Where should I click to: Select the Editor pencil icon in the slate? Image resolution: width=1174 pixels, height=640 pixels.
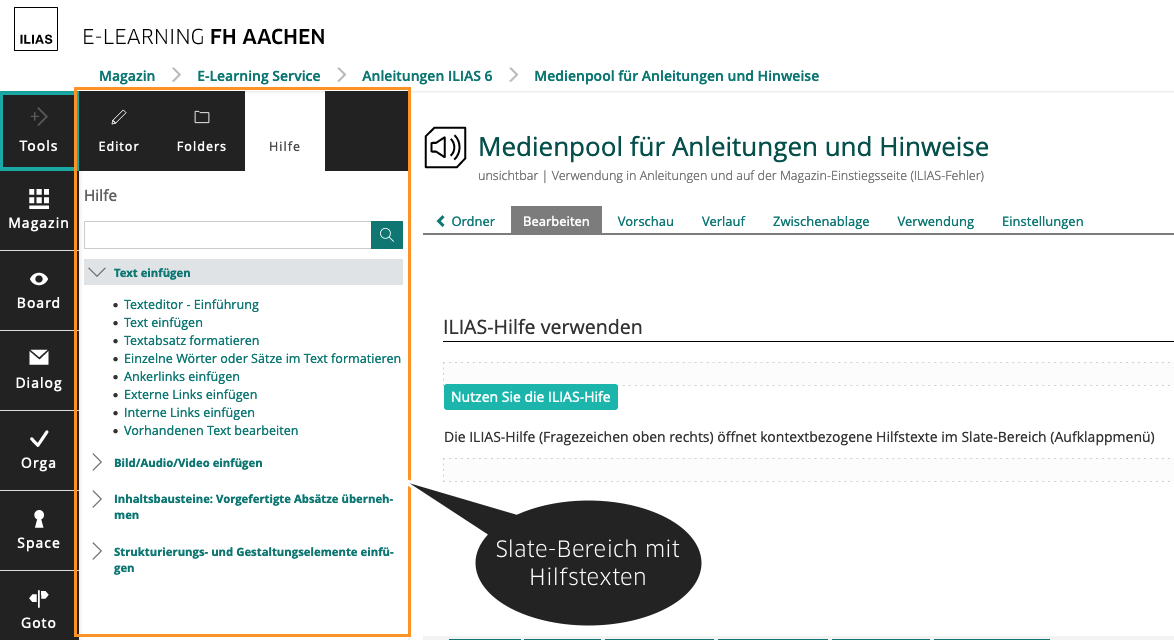click(118, 131)
